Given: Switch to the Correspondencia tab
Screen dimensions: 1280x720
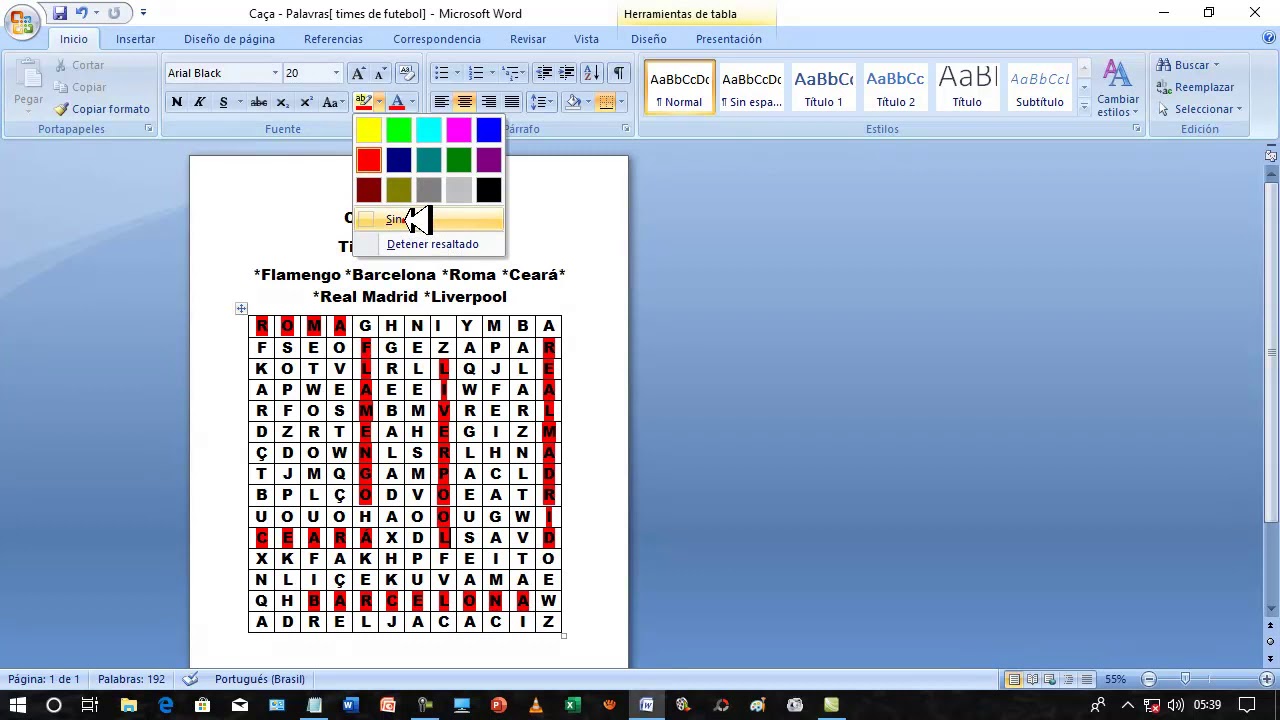Looking at the screenshot, I should coord(437,39).
